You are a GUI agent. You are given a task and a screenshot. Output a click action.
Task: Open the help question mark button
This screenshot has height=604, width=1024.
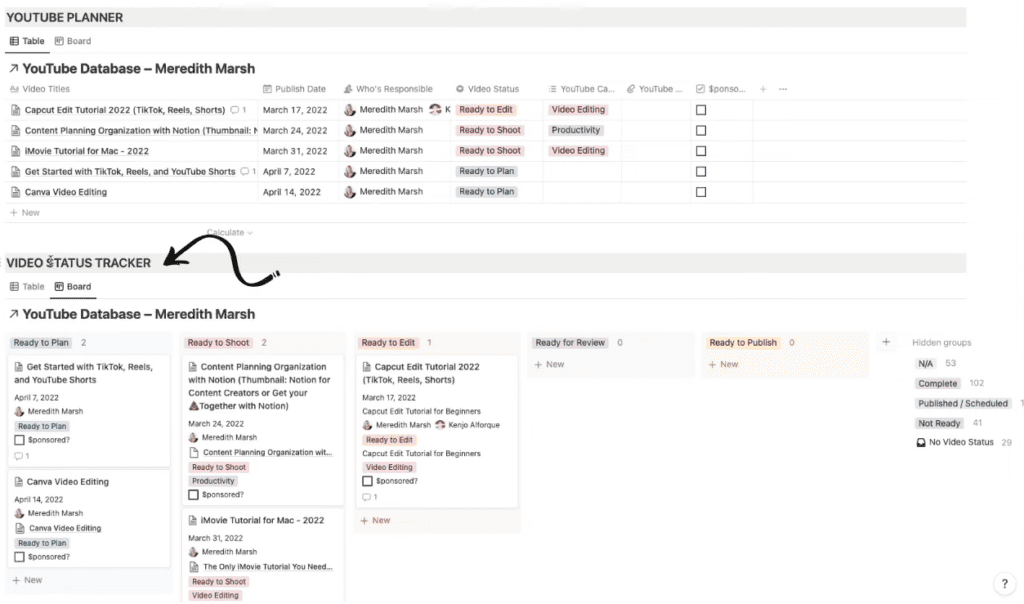1004,583
